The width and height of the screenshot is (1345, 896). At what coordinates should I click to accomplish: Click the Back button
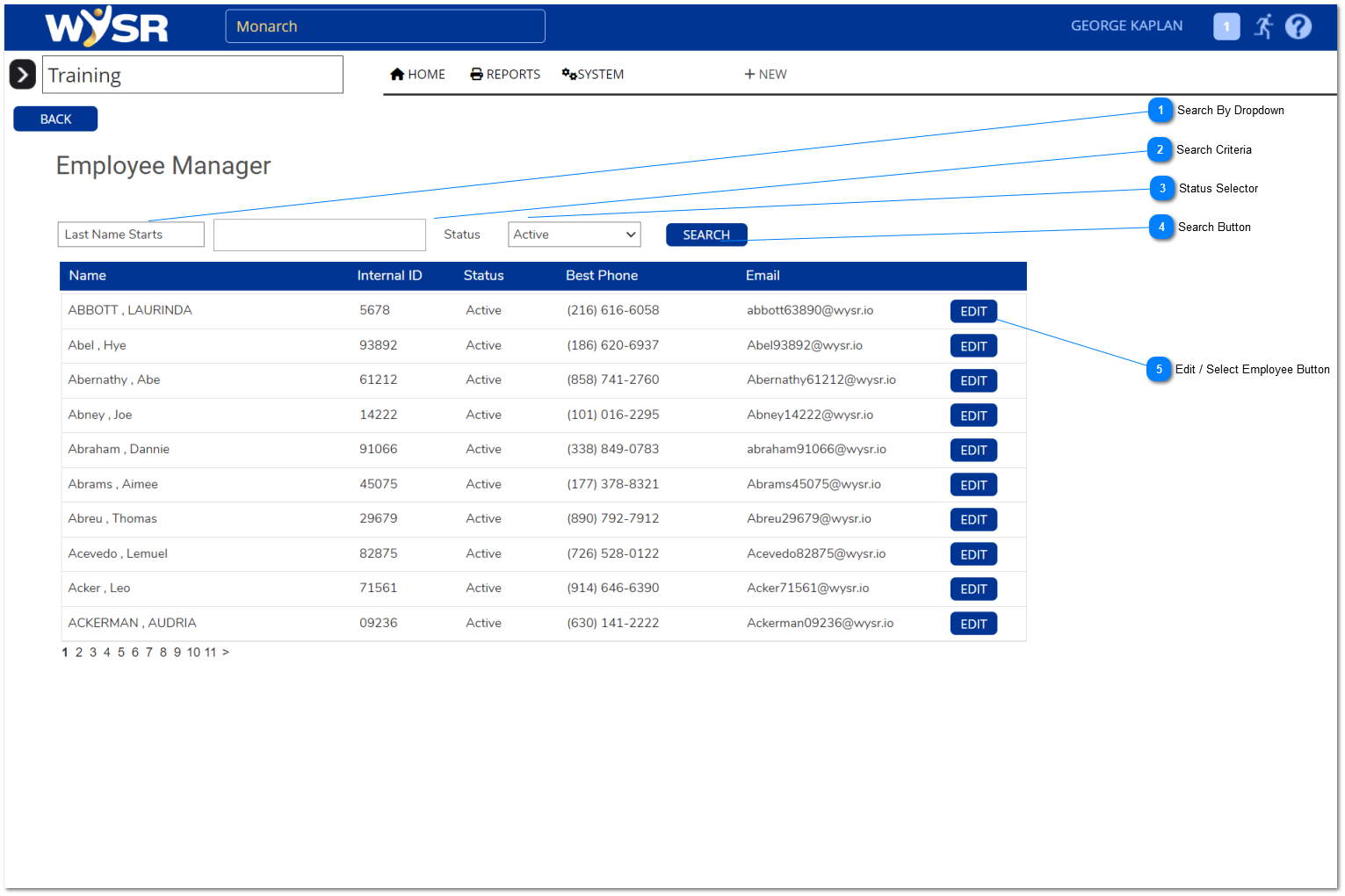tap(55, 119)
